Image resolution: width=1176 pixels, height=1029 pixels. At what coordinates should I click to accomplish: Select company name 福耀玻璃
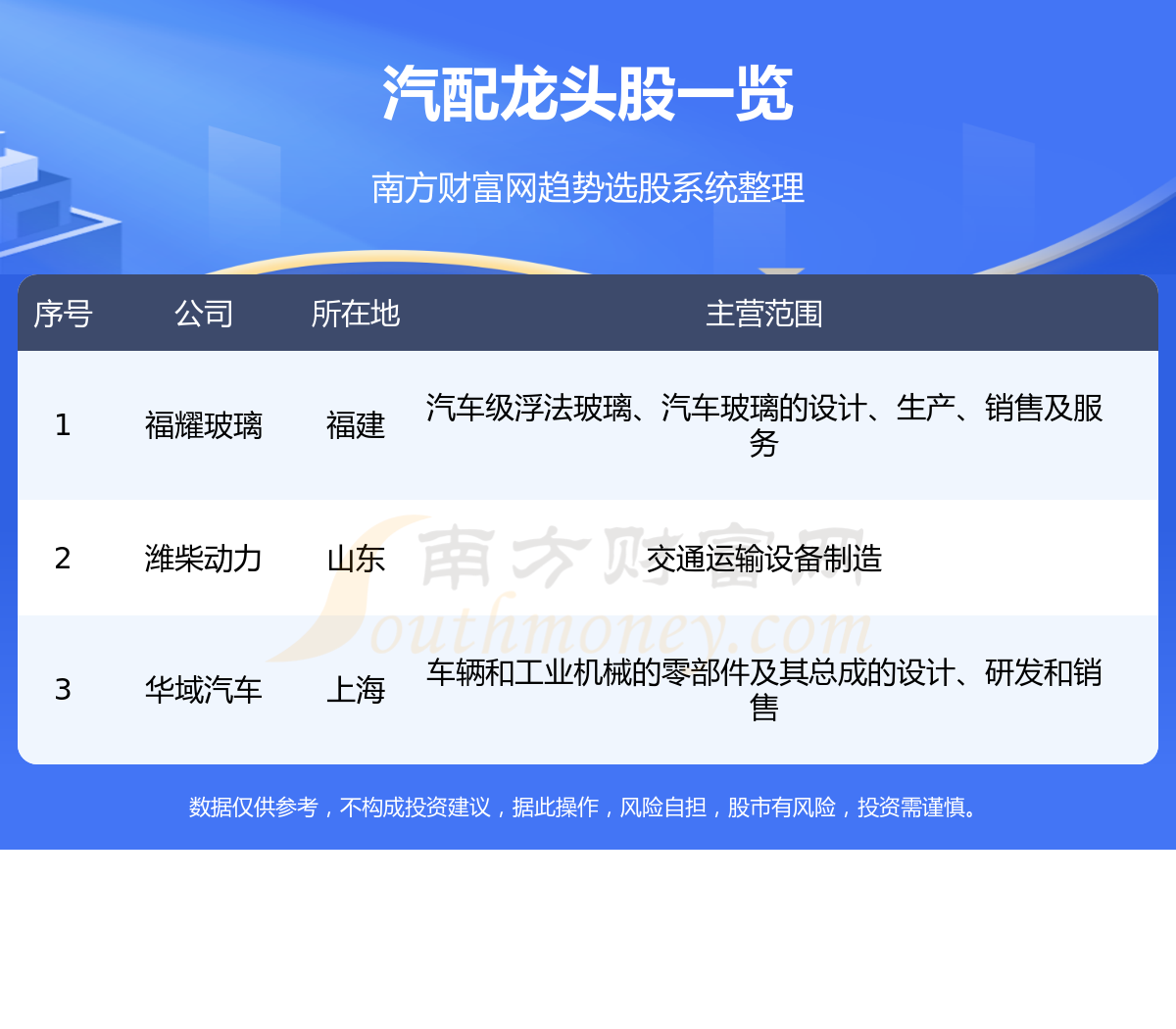point(204,425)
